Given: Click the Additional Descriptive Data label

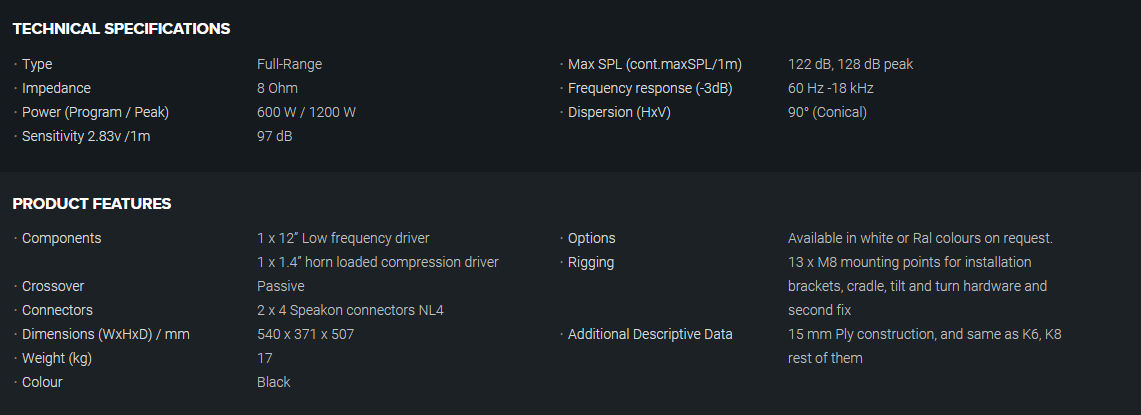Looking at the screenshot, I should (650, 334).
